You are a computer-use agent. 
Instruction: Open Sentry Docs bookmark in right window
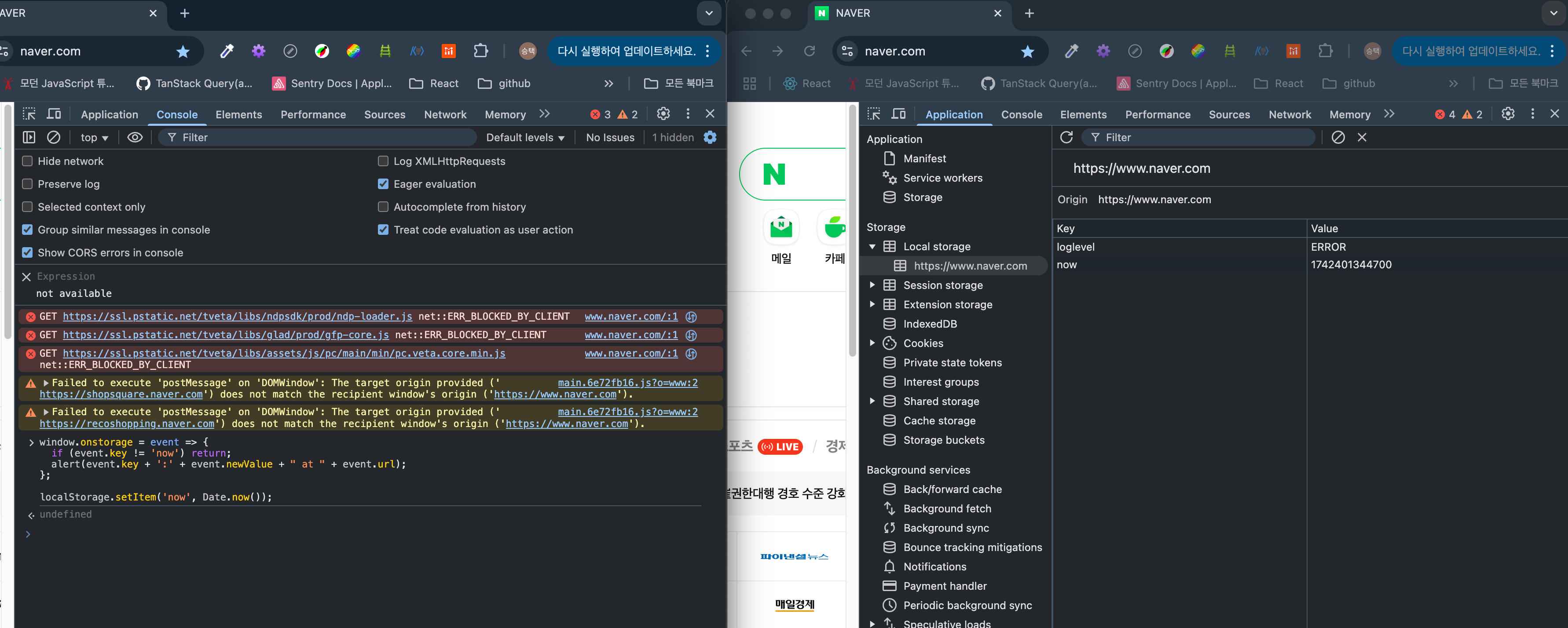pyautogui.click(x=1176, y=84)
